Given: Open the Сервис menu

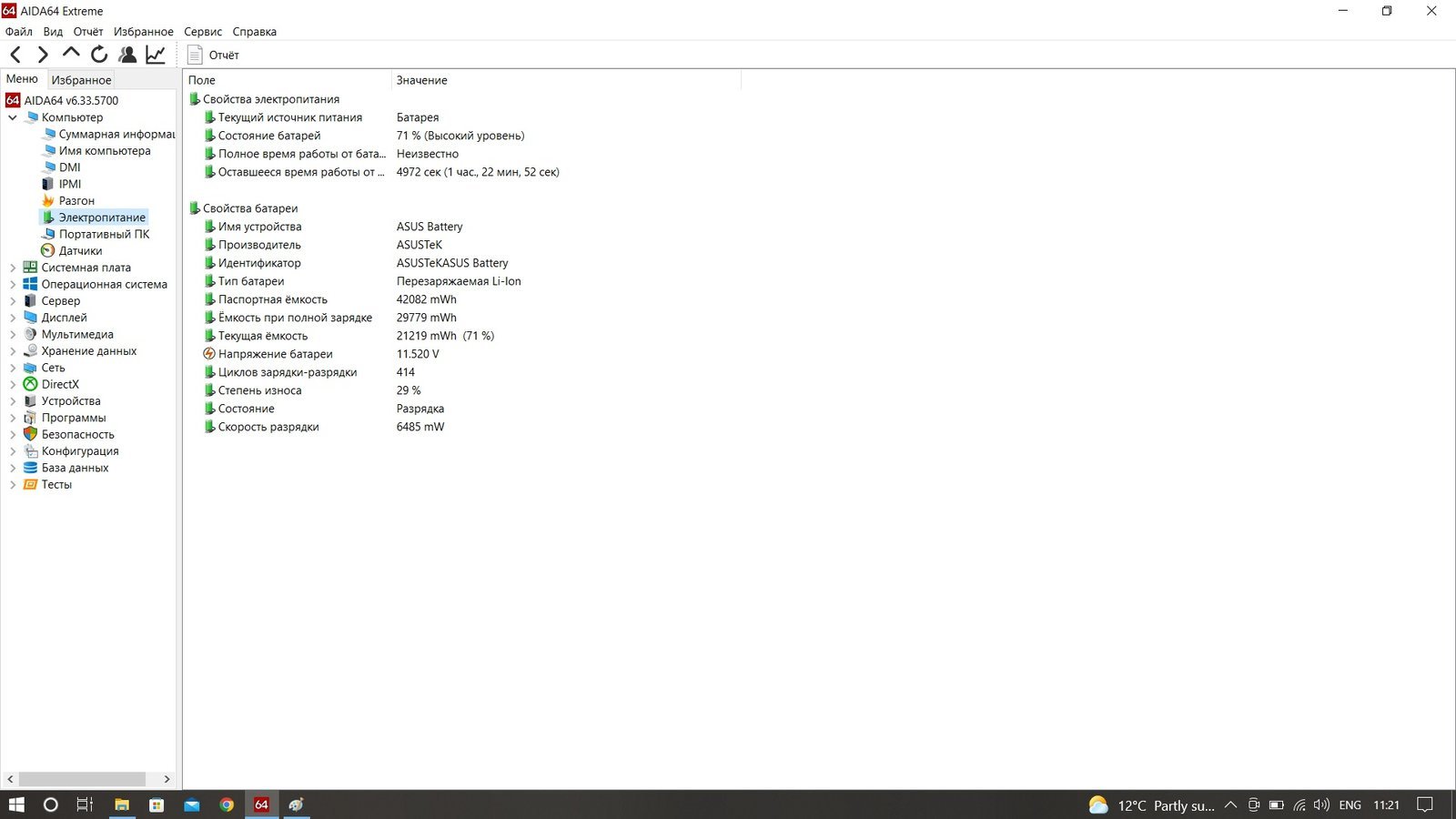Looking at the screenshot, I should [203, 32].
